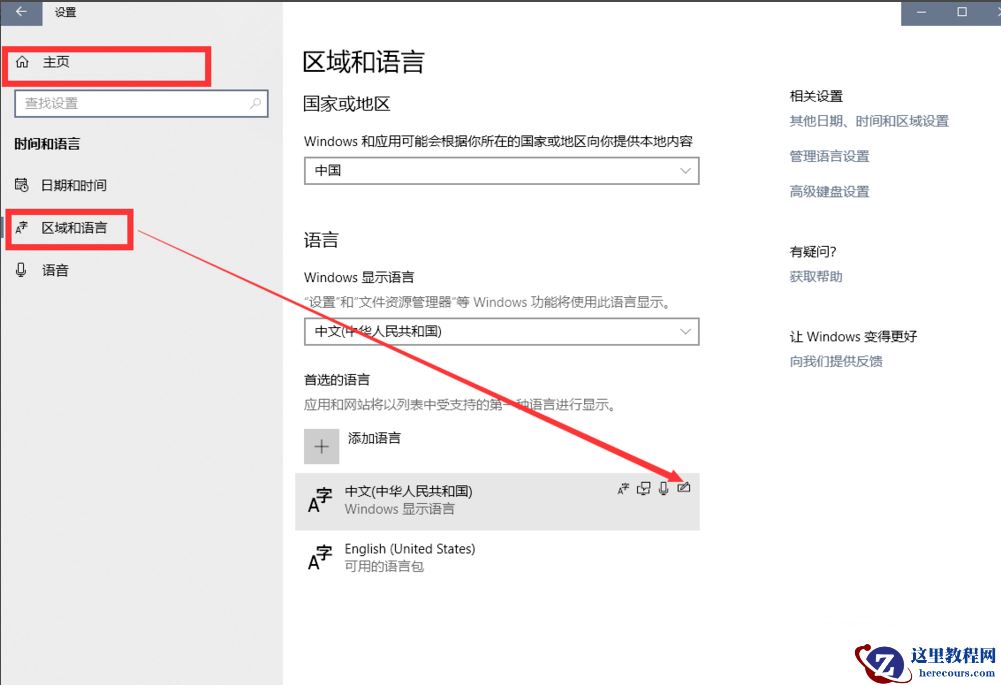Select English (United States) language entry
This screenshot has width=1001, height=685.
410,556
